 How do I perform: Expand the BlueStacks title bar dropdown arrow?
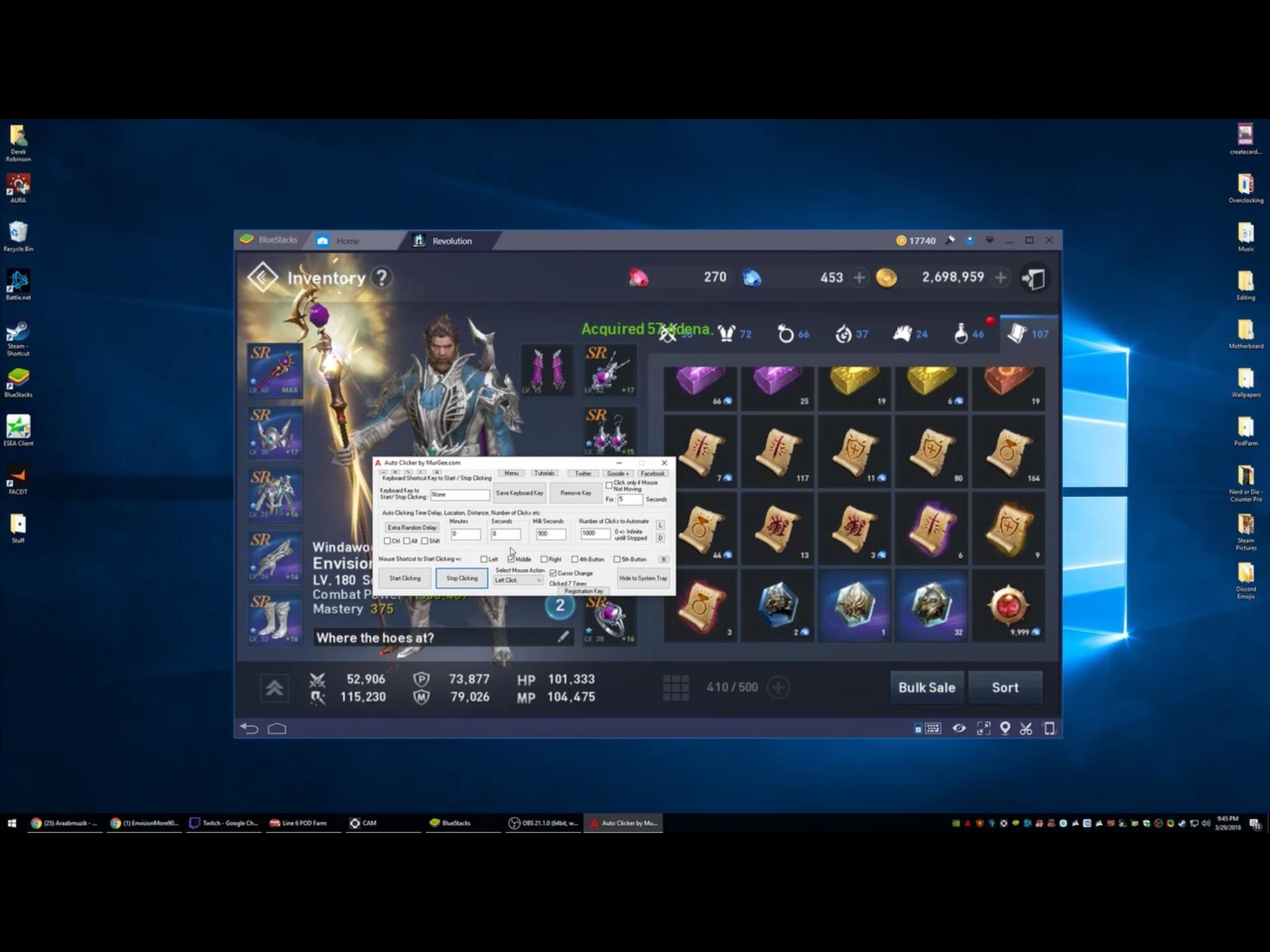point(990,240)
